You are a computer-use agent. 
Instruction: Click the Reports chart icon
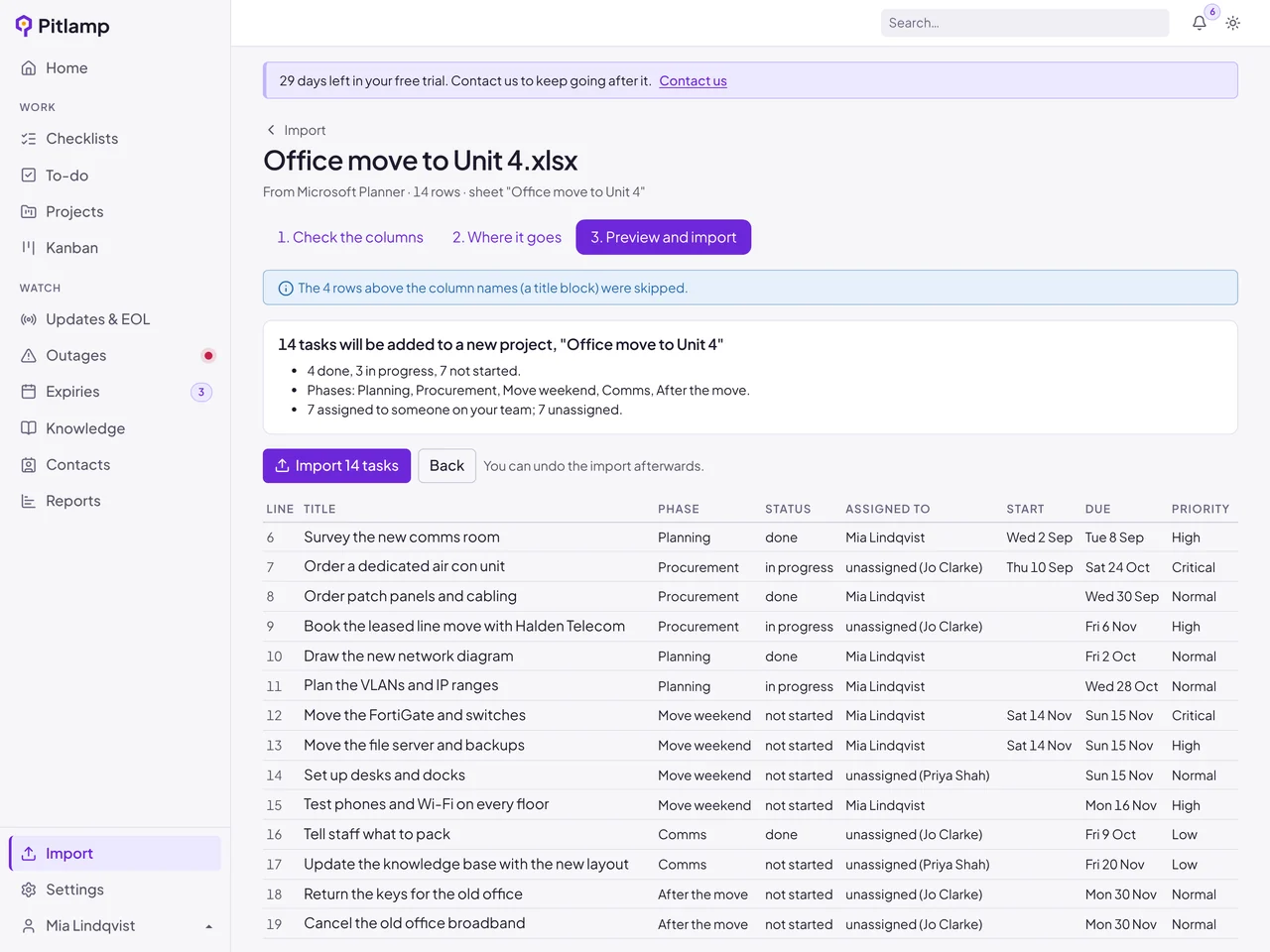29,501
